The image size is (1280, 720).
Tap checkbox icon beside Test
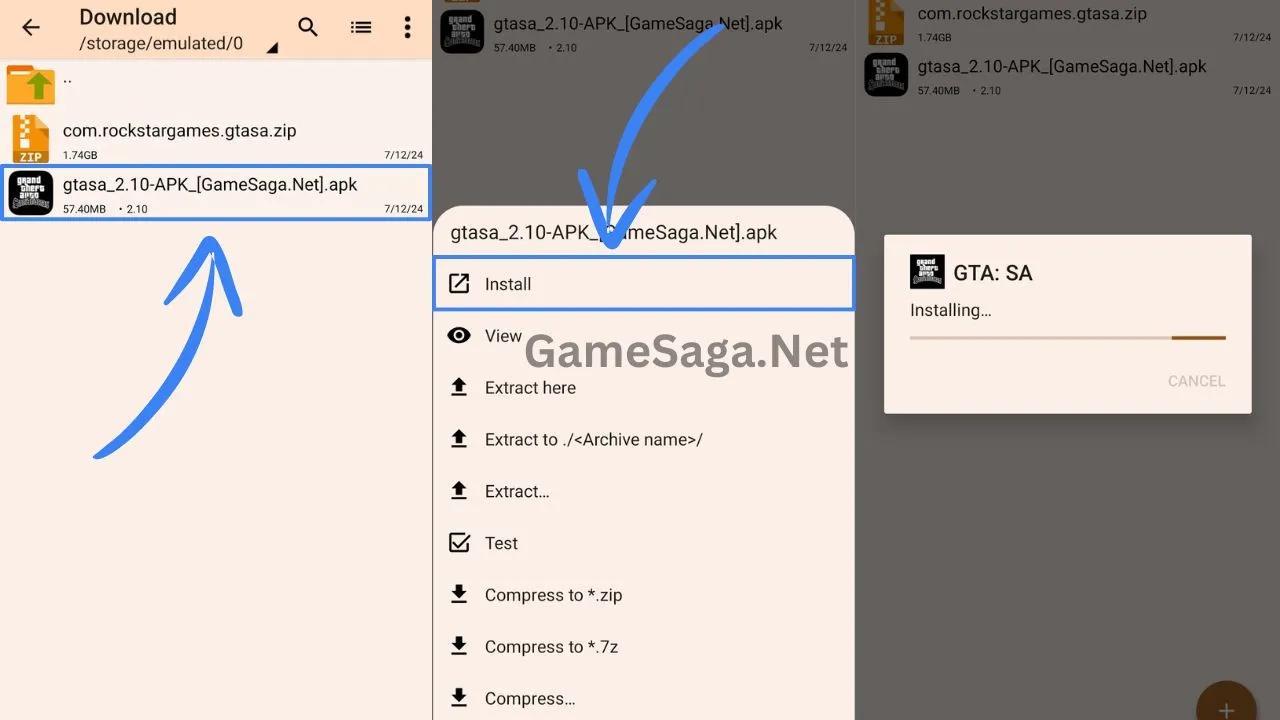click(x=459, y=543)
